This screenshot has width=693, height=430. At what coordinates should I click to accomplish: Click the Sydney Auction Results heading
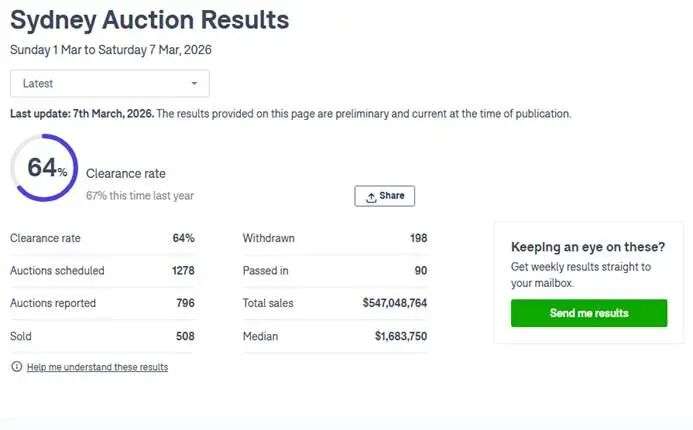(149, 19)
